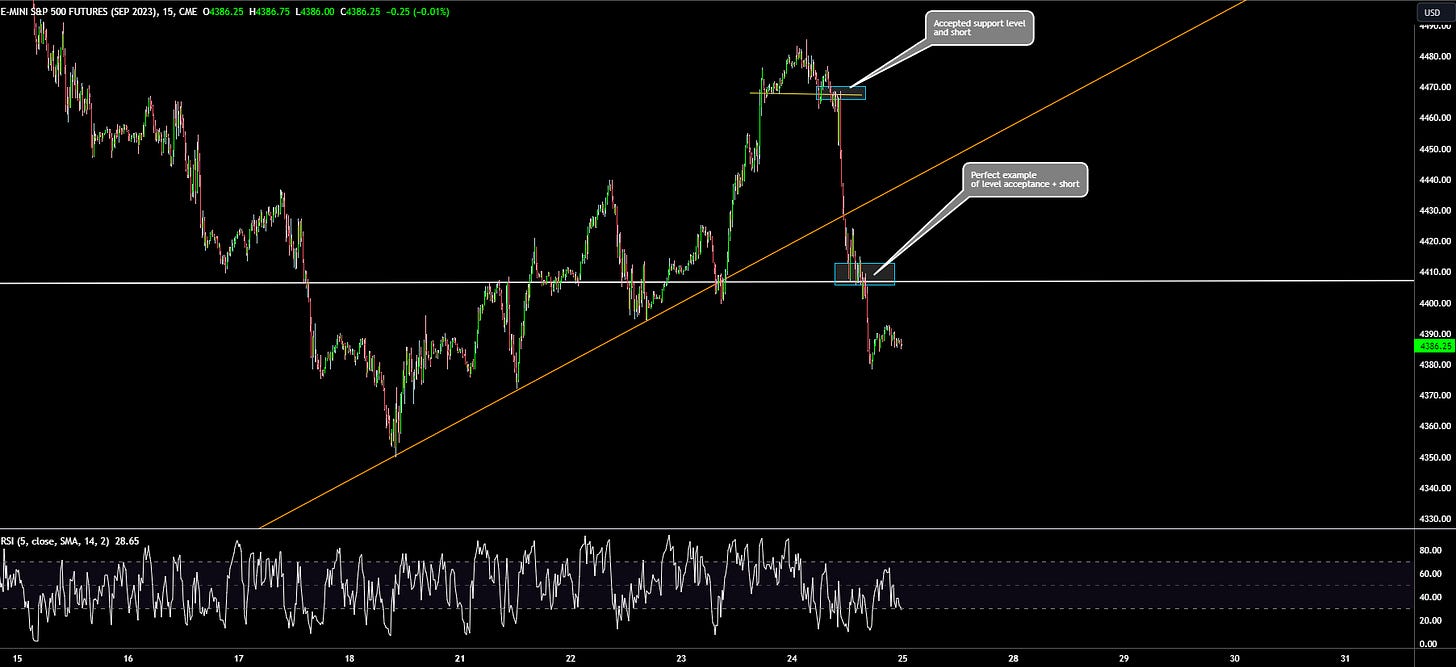Select the 'Perfect example of level acceptance + short' callout
This screenshot has width=1456, height=667.
(x=1026, y=181)
